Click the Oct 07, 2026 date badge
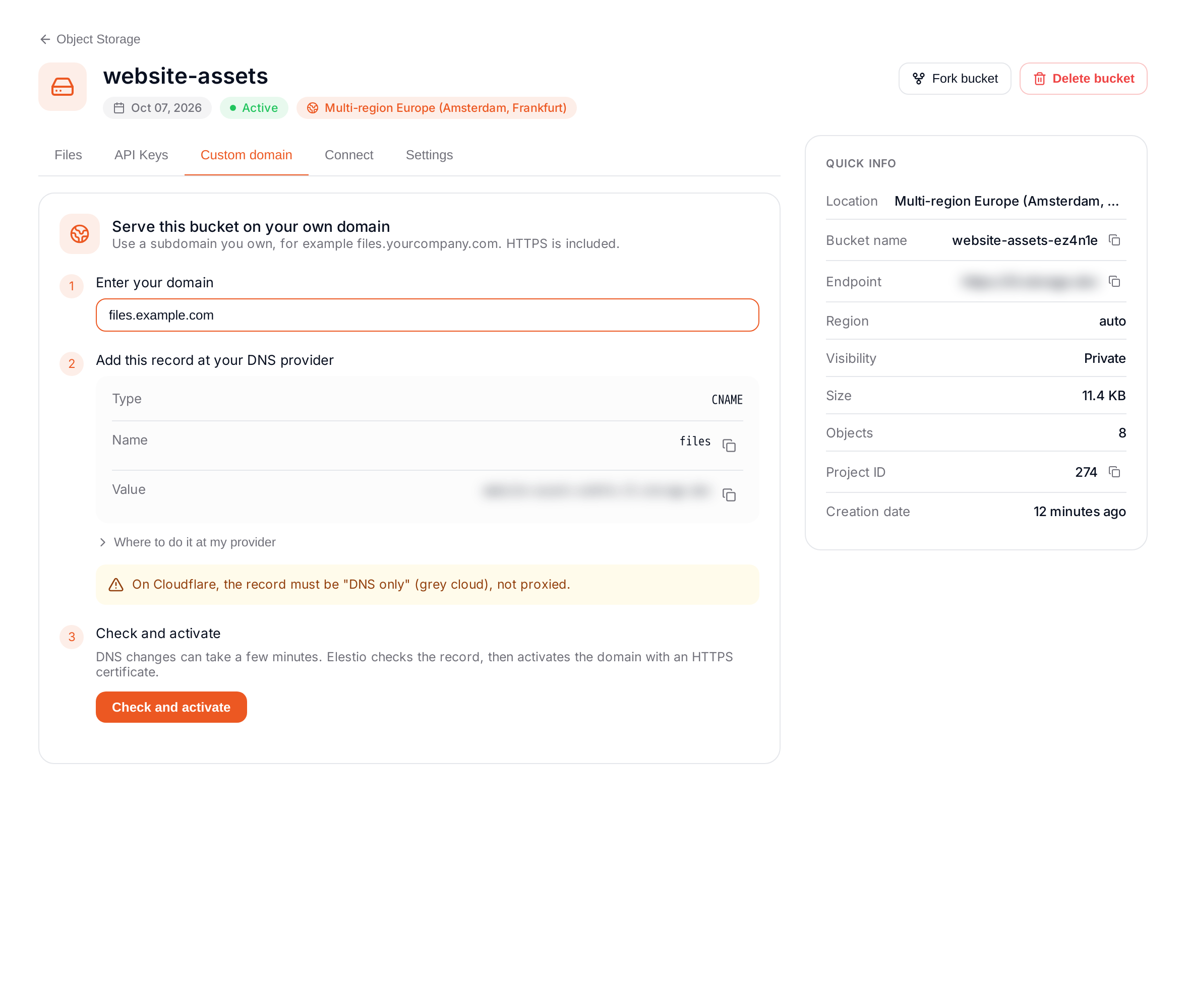 (157, 108)
